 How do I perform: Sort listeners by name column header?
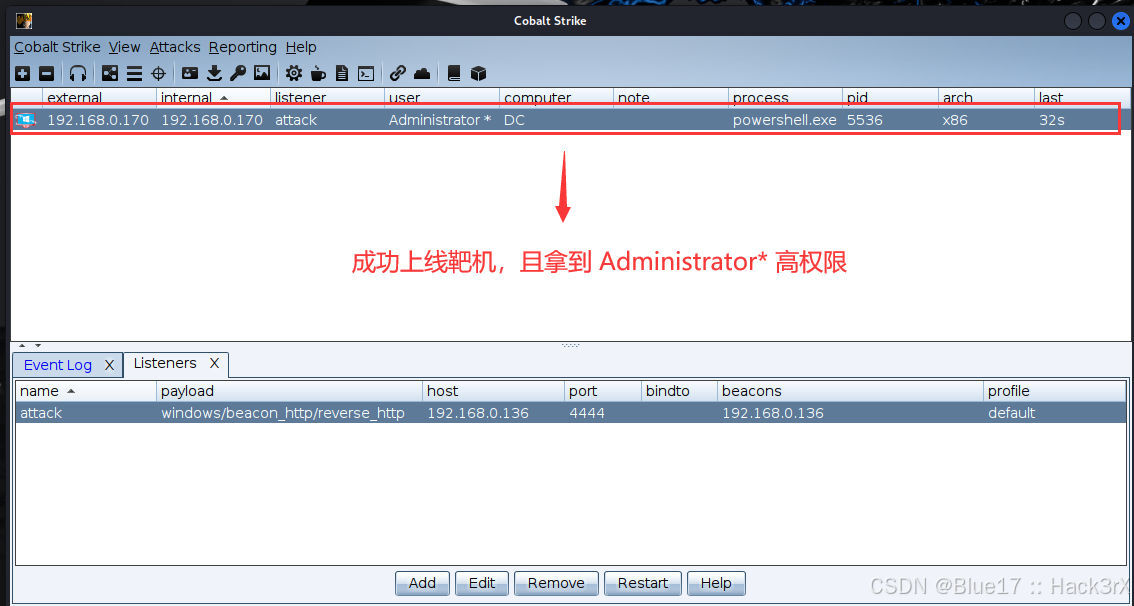(86, 391)
